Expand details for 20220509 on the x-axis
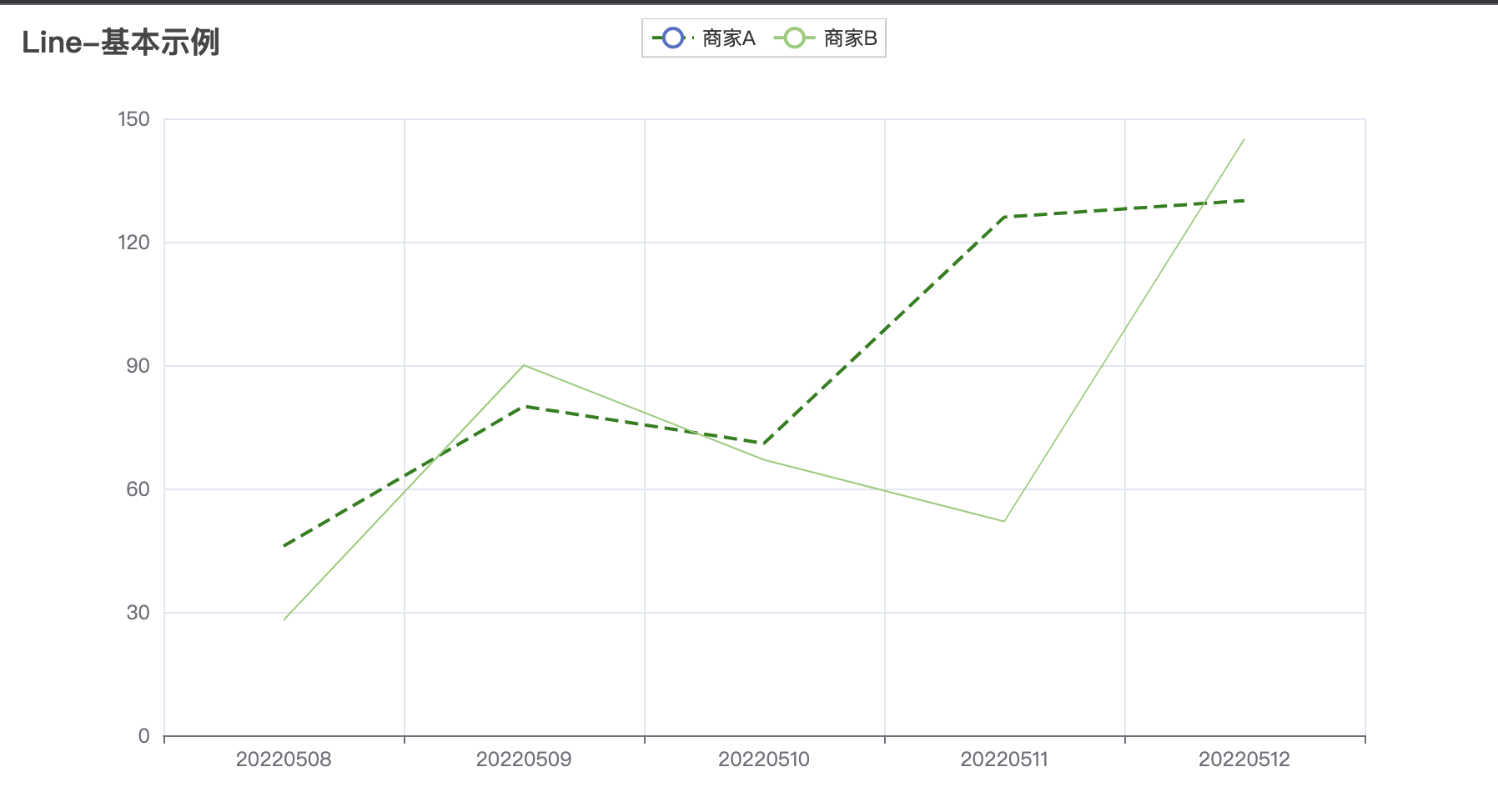This screenshot has width=1498, height=812. click(524, 759)
